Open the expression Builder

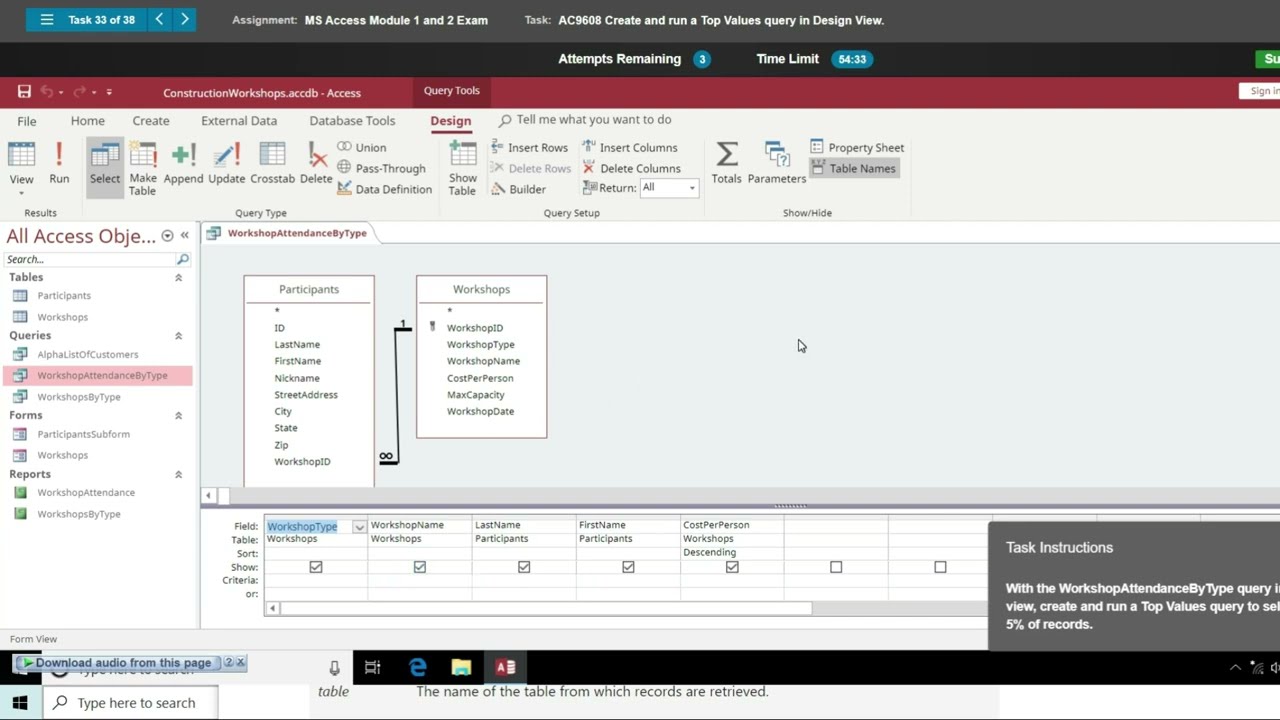(x=518, y=189)
